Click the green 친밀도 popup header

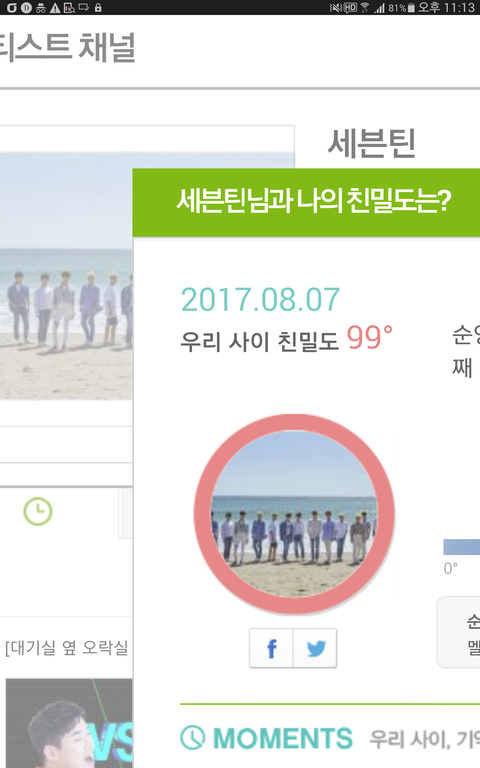306,203
